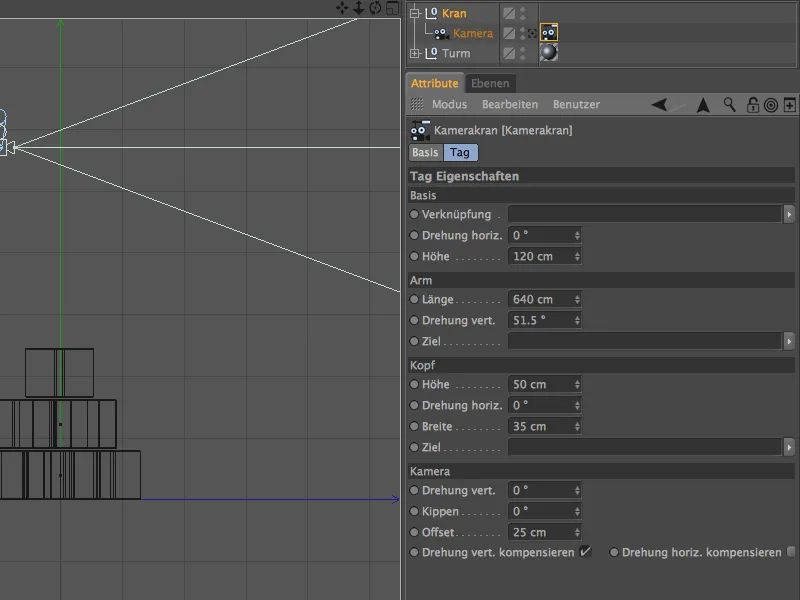Open the Benutzer menu
This screenshot has height=600, width=800.
577,105
